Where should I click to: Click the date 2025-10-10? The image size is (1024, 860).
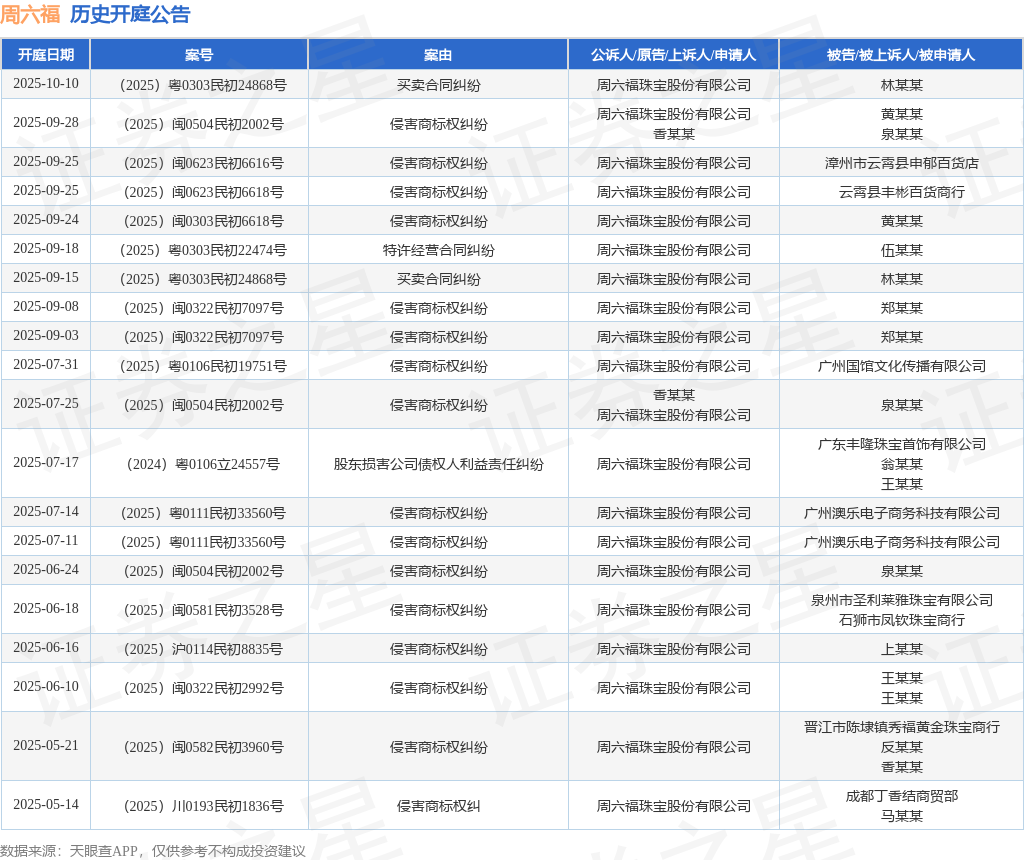coord(46,84)
